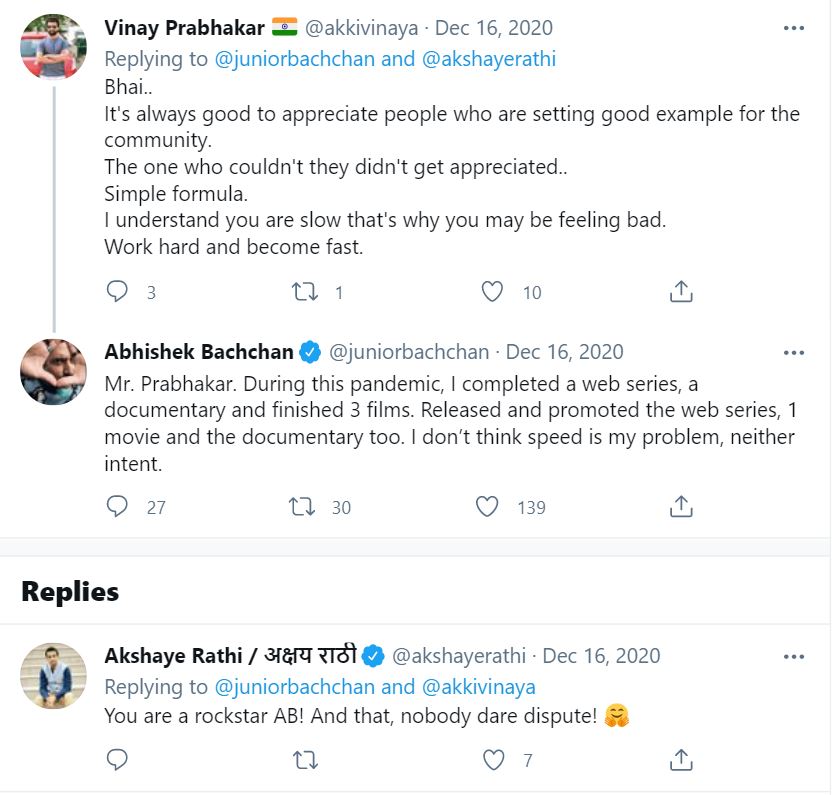View Akshaye Rathi's profile picture

tap(54, 675)
